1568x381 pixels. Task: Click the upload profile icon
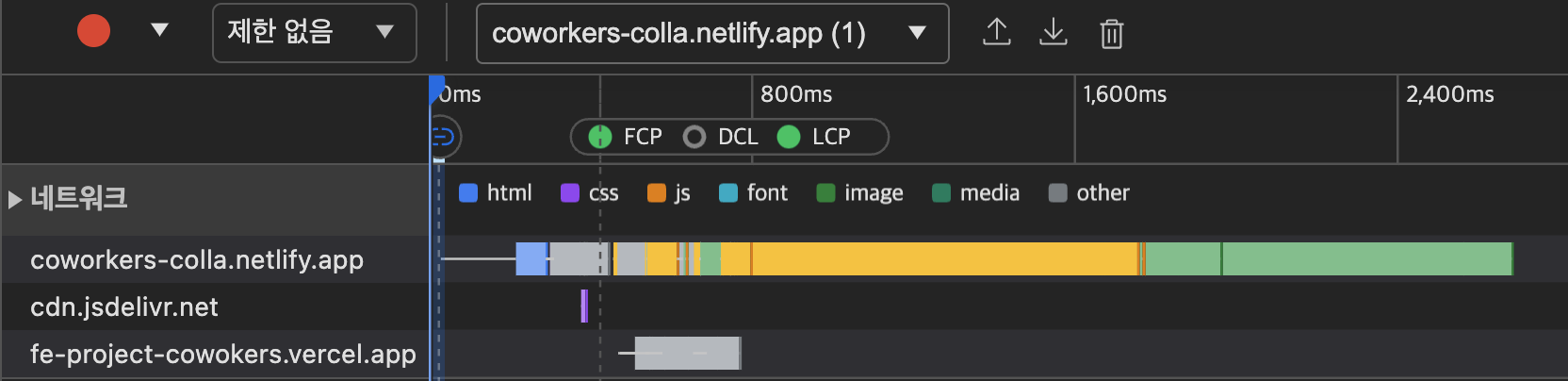[996, 33]
